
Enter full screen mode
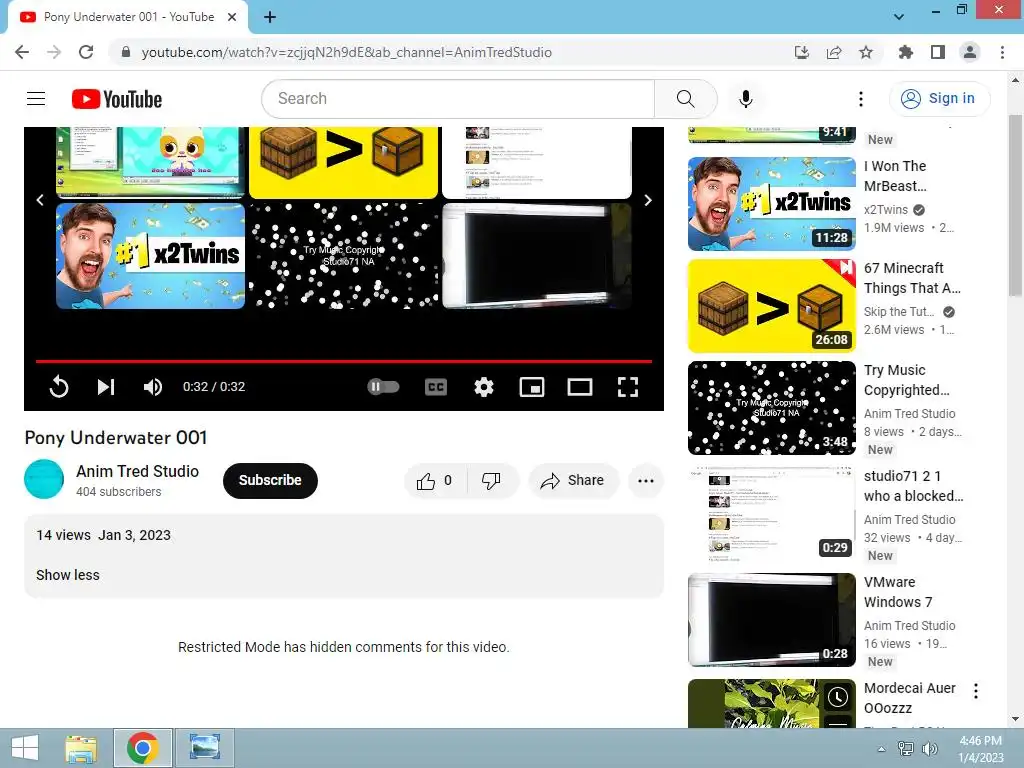pos(628,387)
